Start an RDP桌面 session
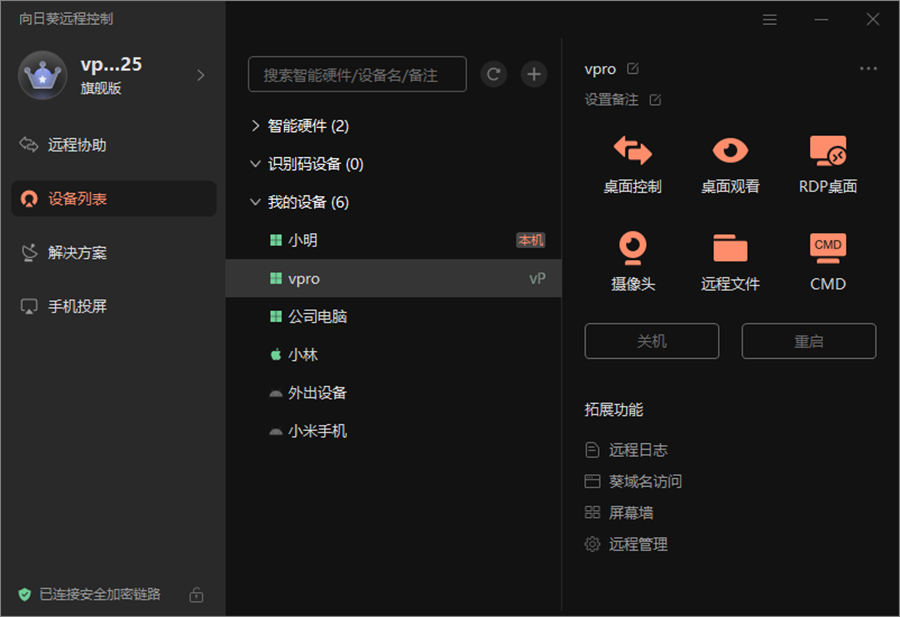 pos(827,160)
